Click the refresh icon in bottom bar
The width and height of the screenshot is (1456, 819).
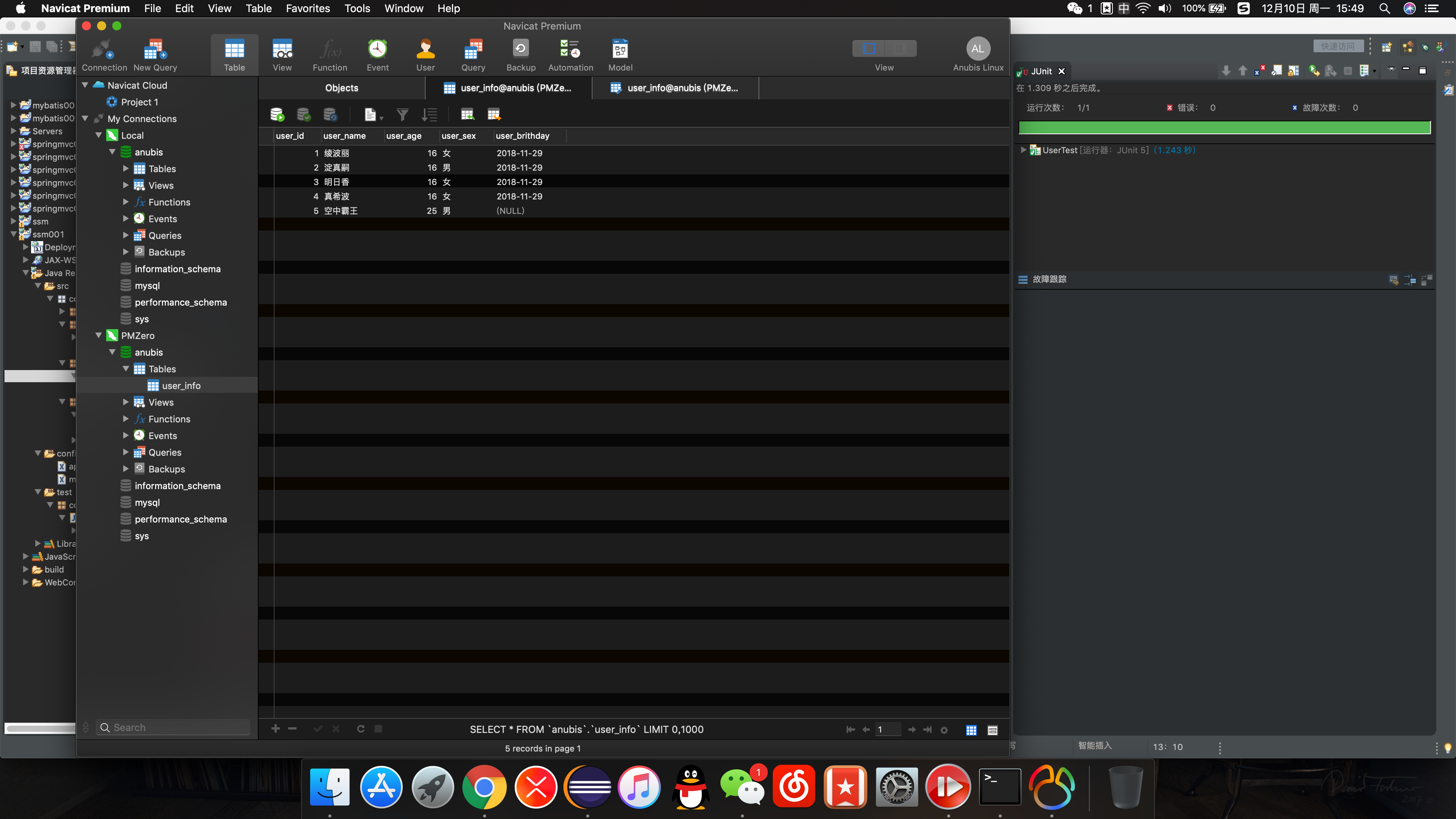(361, 728)
